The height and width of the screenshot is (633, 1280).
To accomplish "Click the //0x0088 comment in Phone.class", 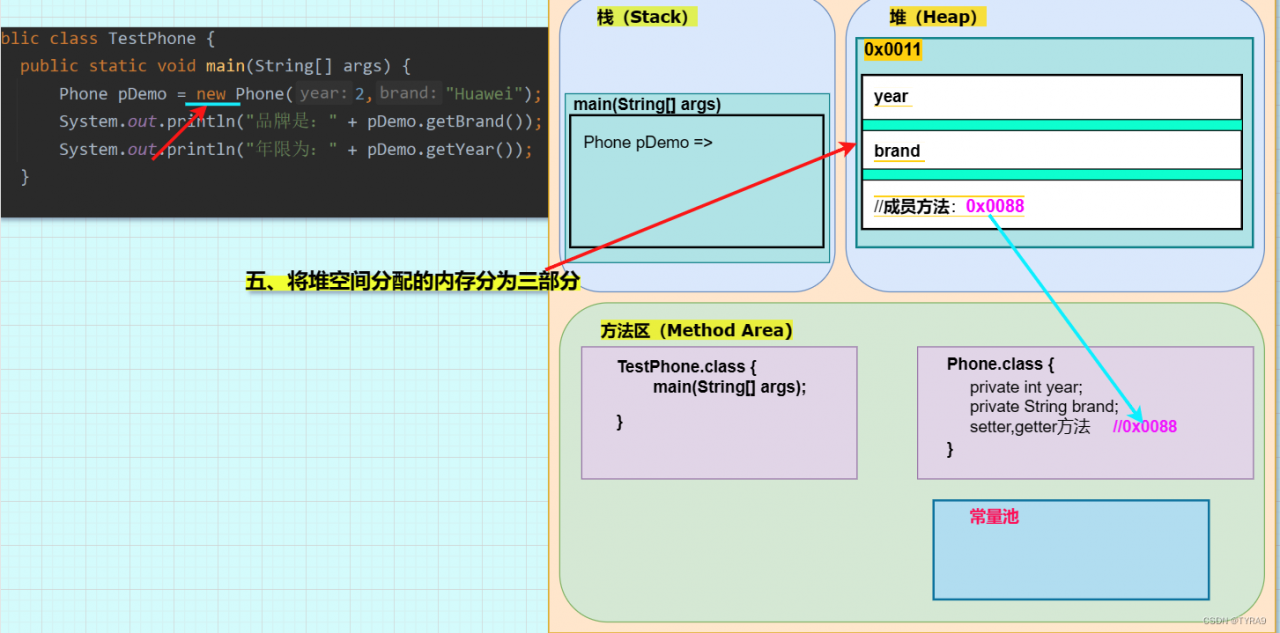I will point(1145,427).
